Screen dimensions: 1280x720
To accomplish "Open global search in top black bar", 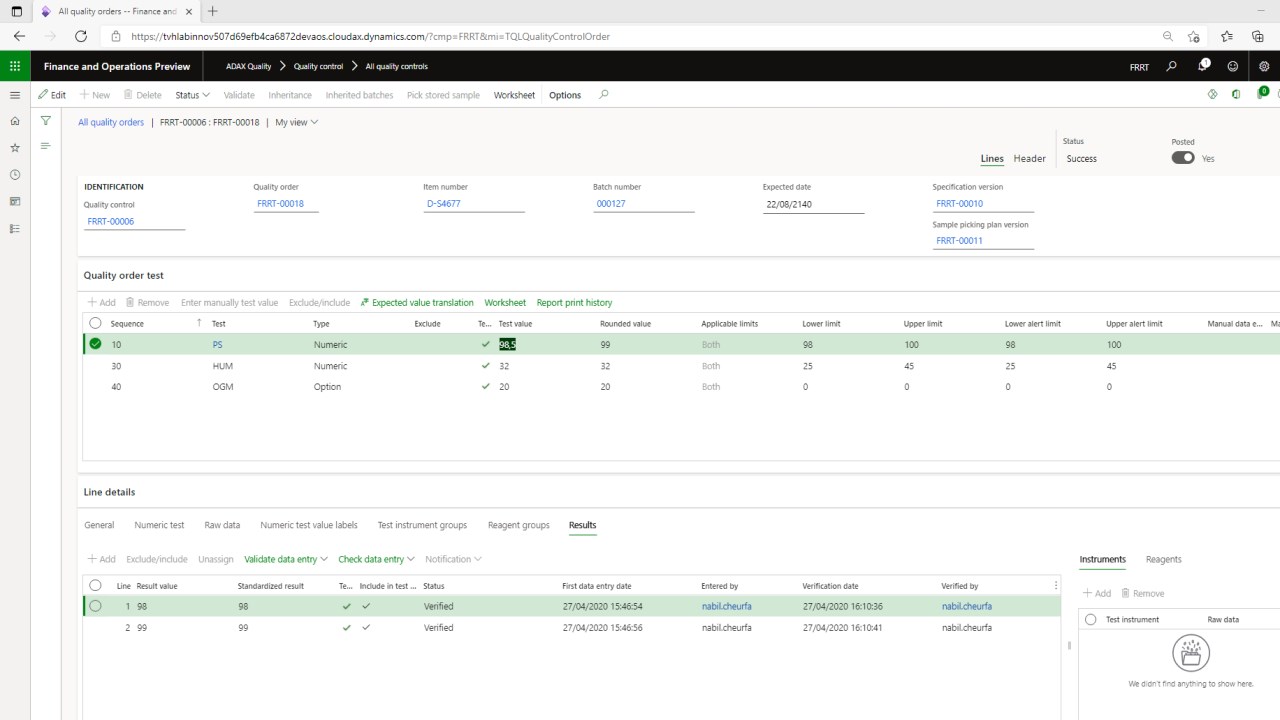I will (1172, 67).
